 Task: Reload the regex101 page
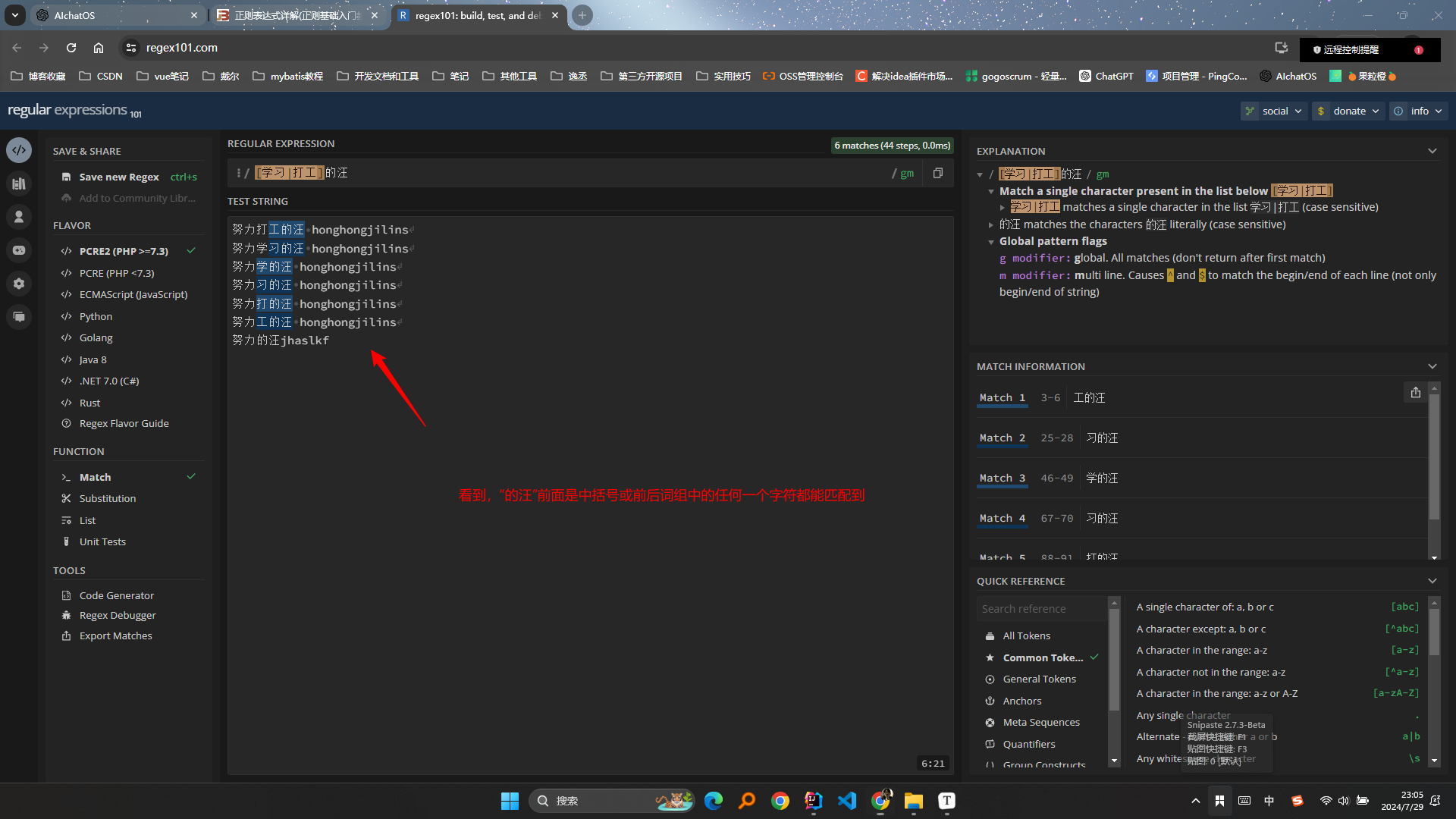coord(71,48)
